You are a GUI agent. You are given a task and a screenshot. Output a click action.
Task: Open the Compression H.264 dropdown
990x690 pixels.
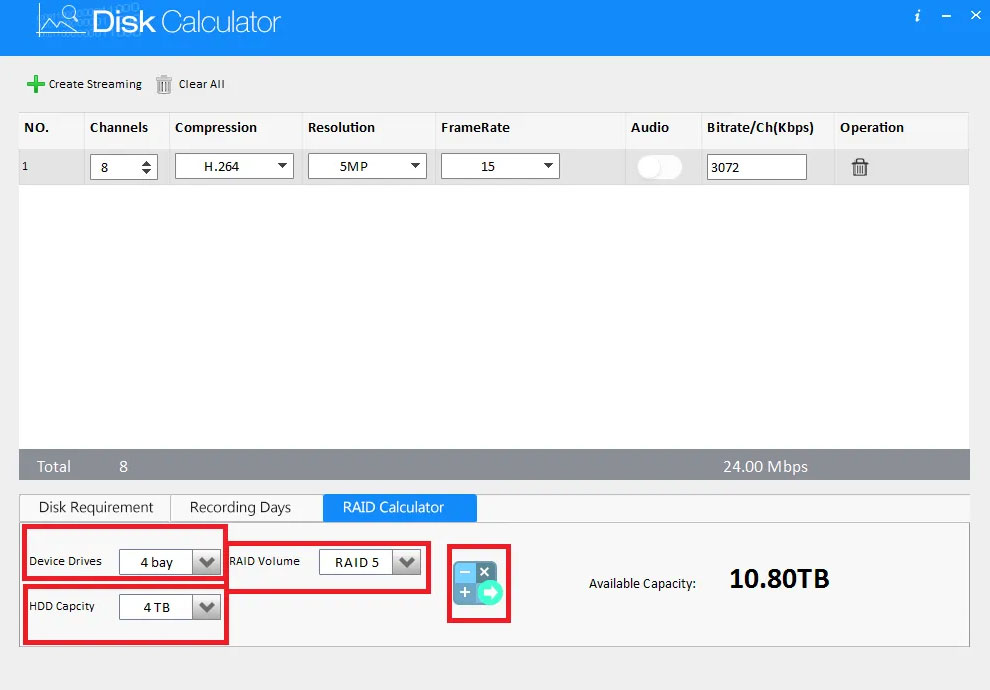point(234,166)
